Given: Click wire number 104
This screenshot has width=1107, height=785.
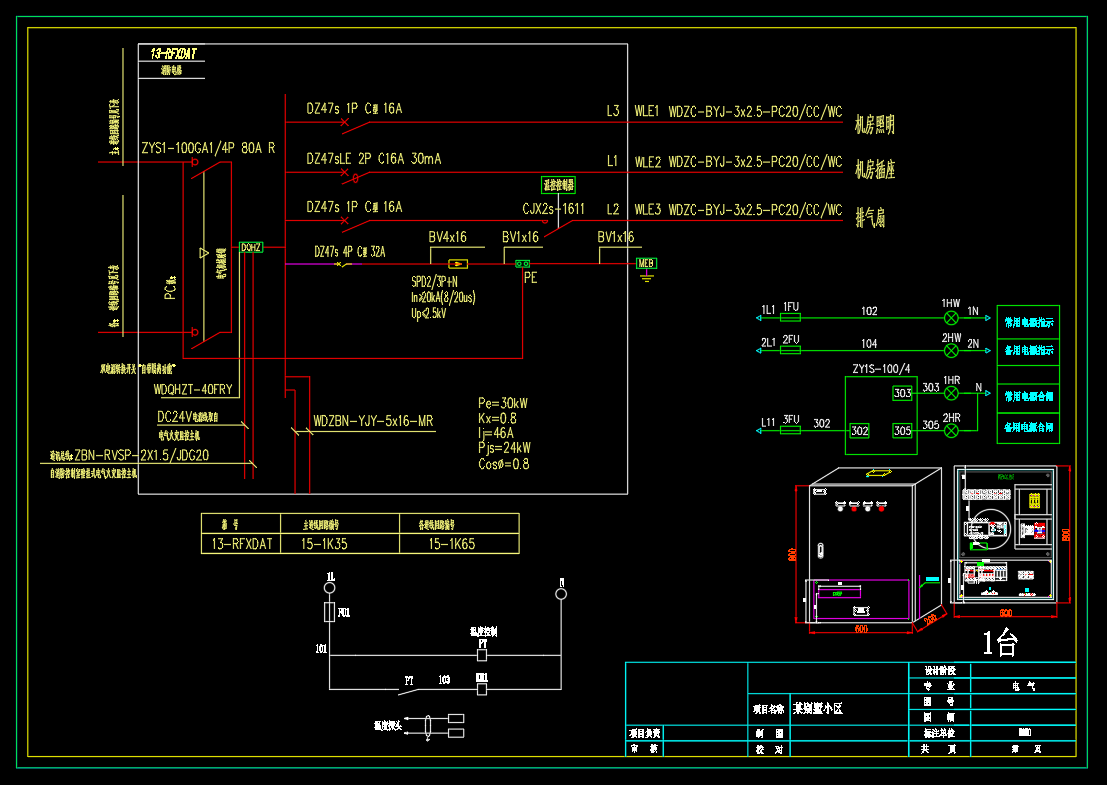Looking at the screenshot, I should click(x=869, y=344).
